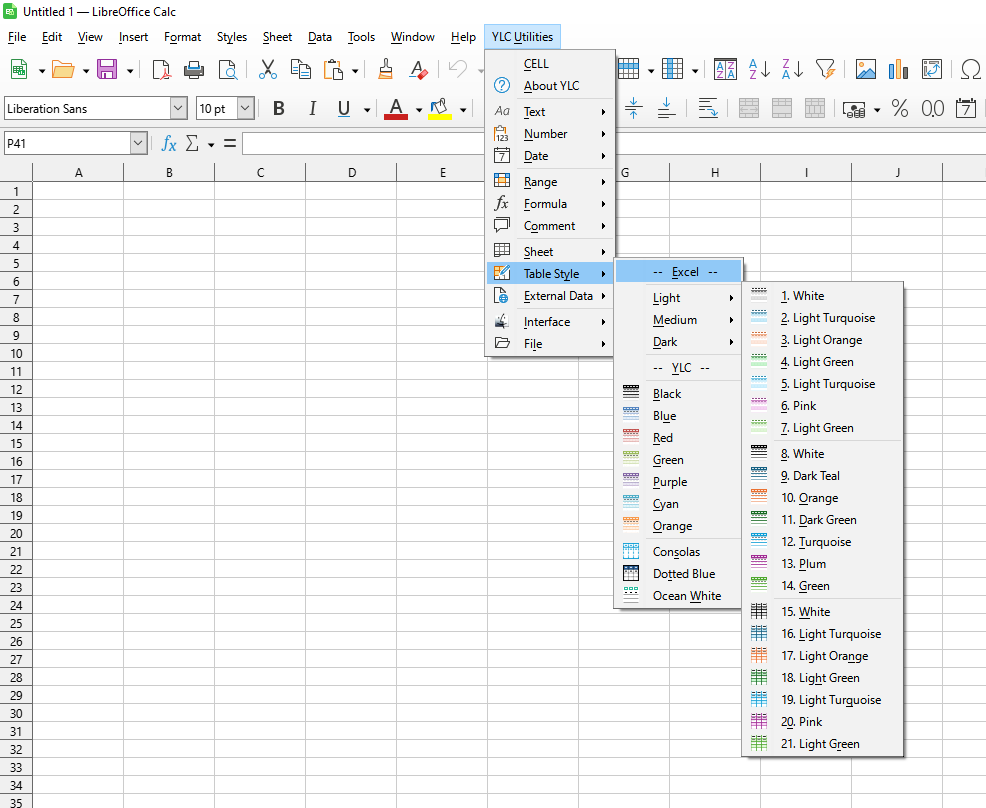Open the Function Wizard

click(168, 143)
